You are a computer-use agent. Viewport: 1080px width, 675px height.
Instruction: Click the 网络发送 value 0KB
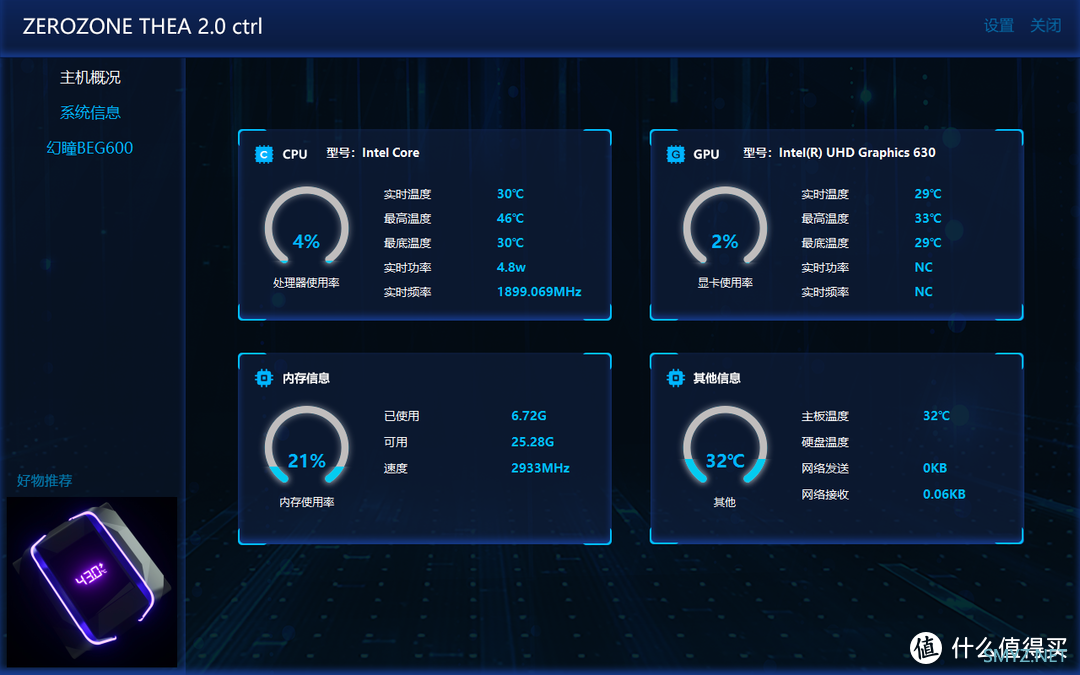pos(935,468)
